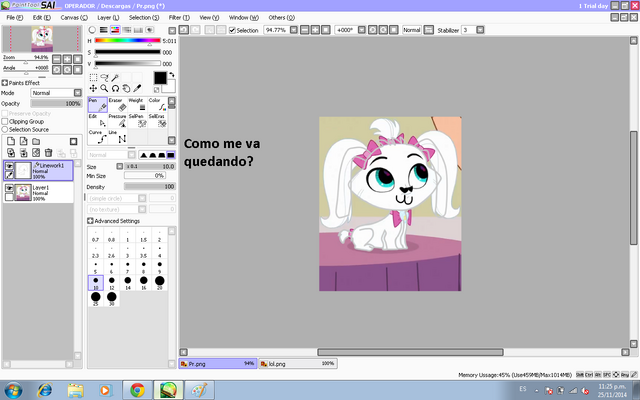
Task: Select the Curve tool
Action: point(98,137)
